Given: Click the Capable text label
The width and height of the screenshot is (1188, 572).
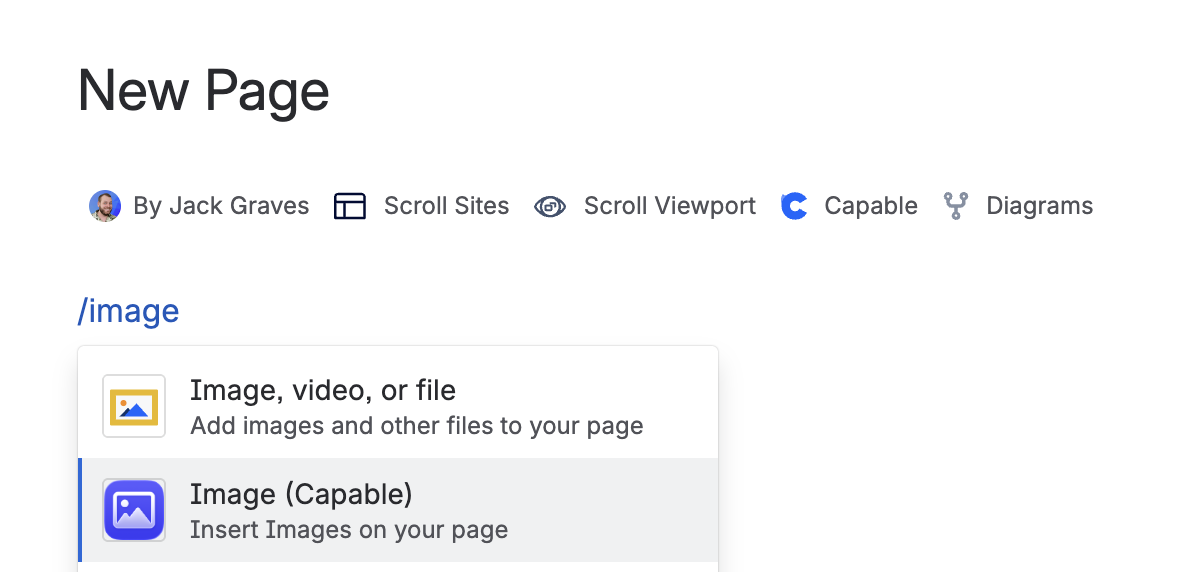Looking at the screenshot, I should pos(870,206).
